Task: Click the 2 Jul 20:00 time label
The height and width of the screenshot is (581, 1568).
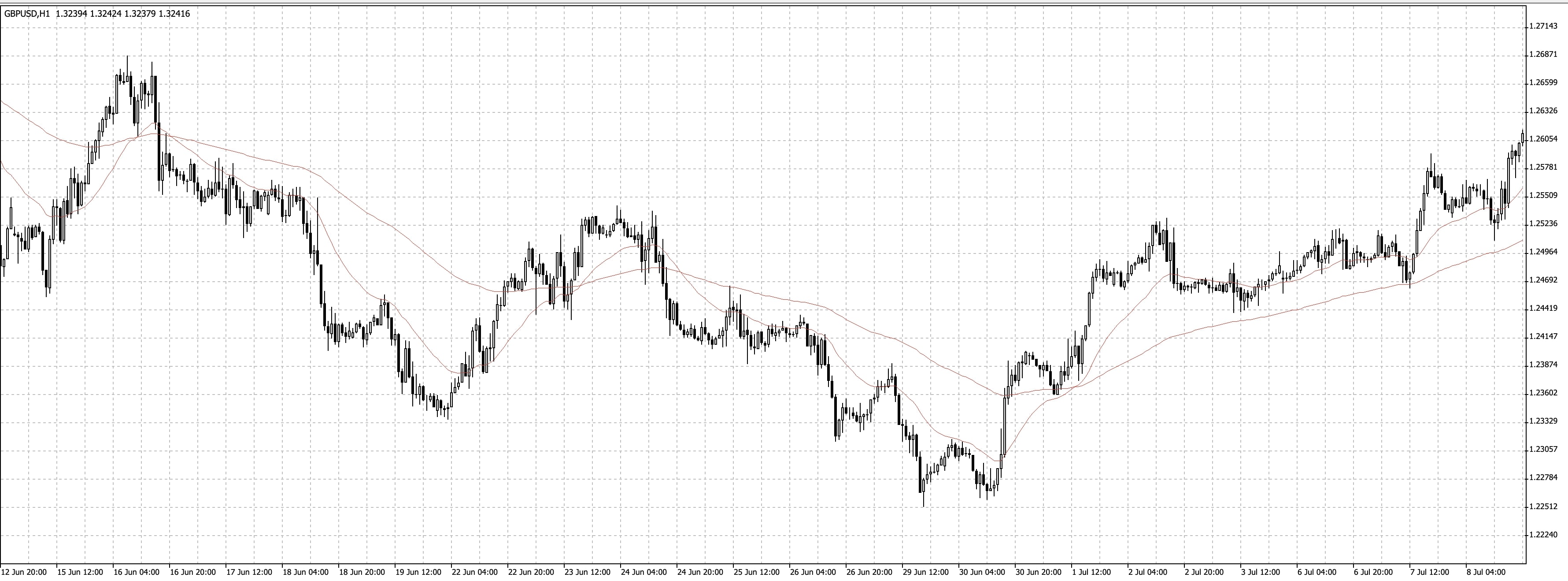Action: pyautogui.click(x=1204, y=573)
